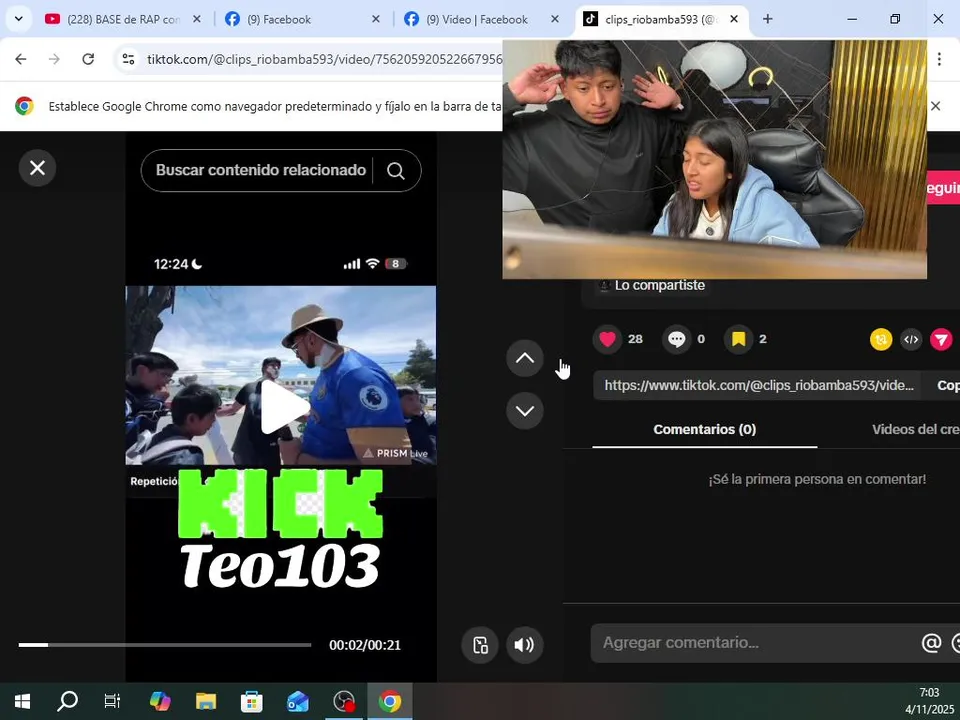Switch to Videos del creador tab

coord(916,429)
